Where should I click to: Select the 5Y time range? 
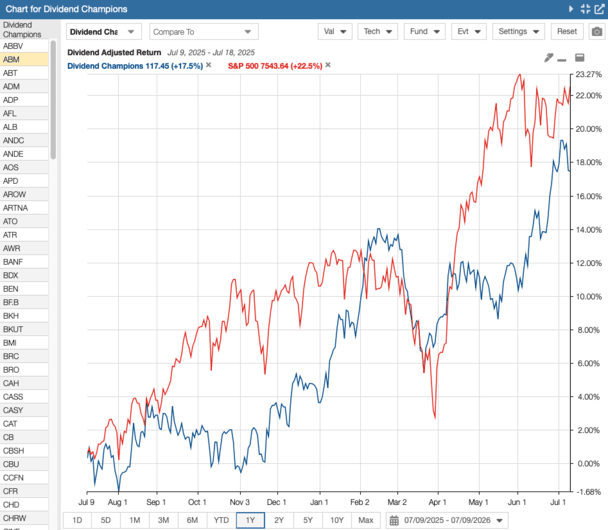click(308, 520)
